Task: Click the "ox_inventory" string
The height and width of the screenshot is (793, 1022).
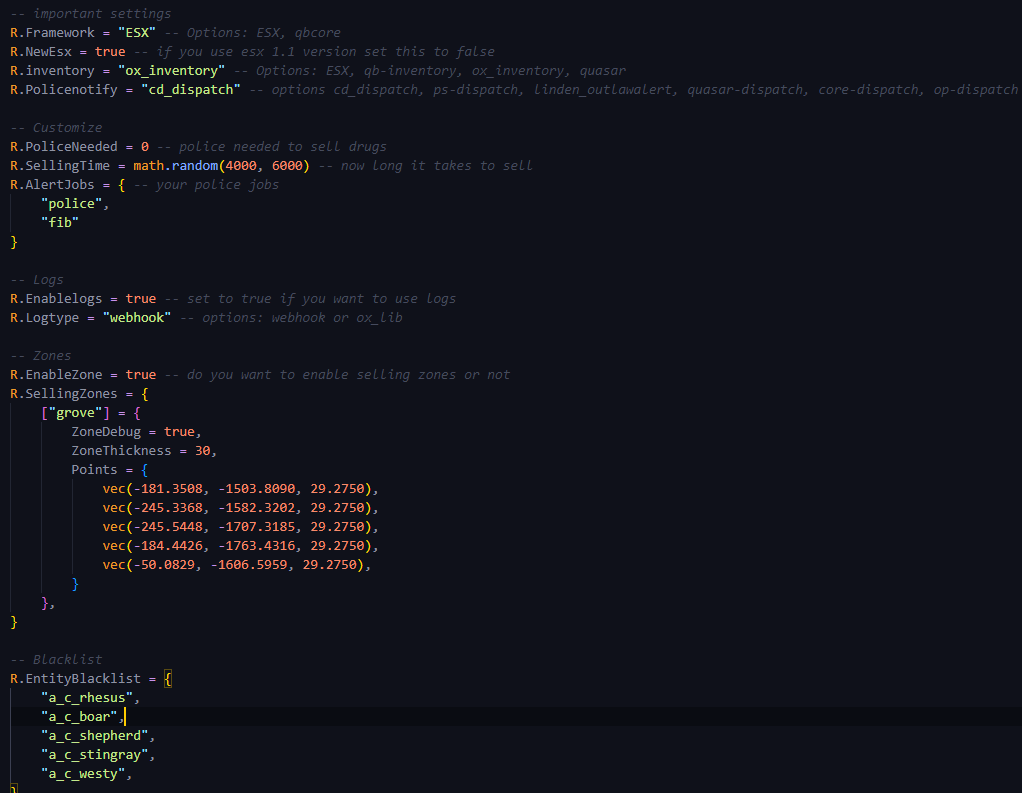Action: tap(171, 70)
